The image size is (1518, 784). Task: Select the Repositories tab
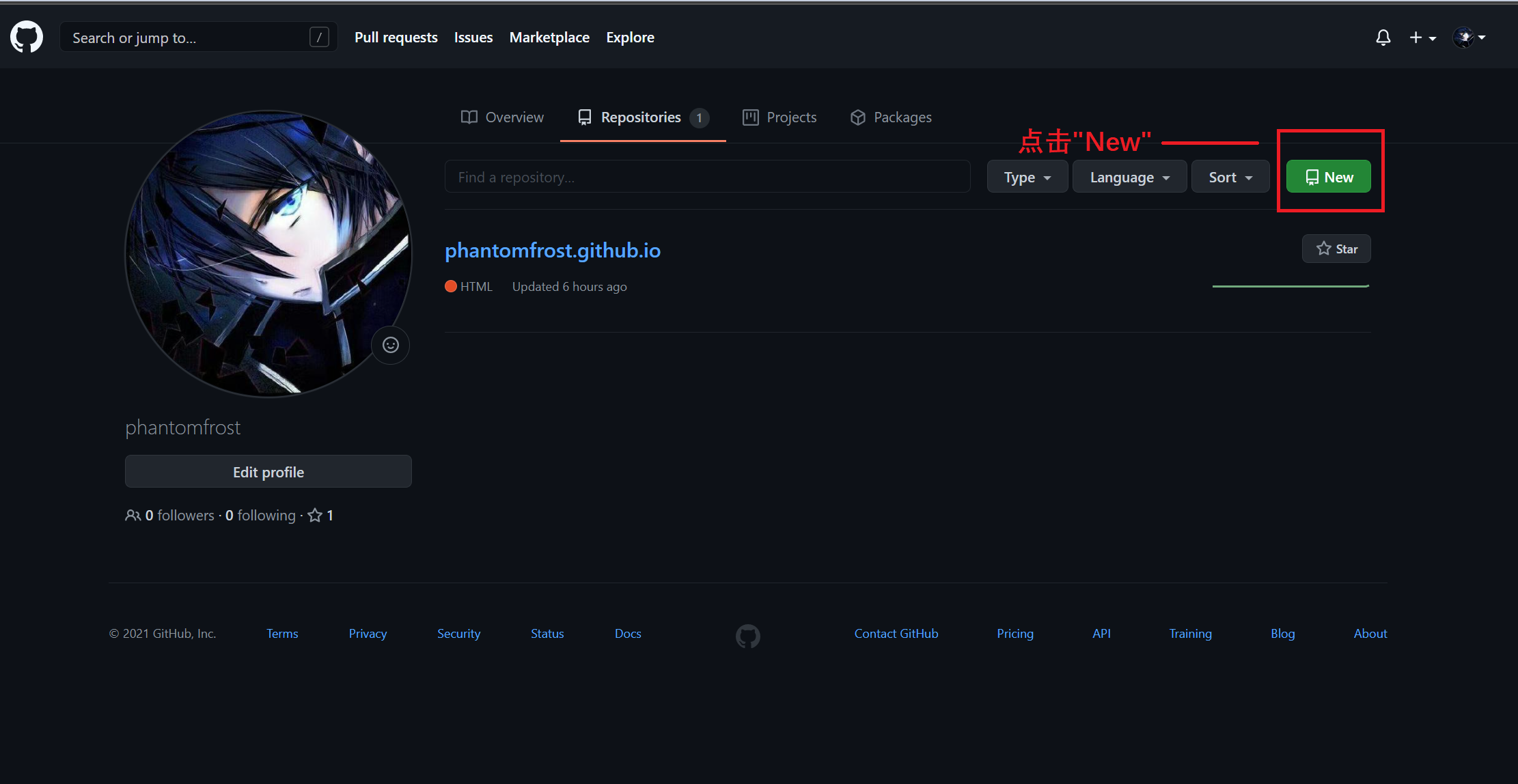point(643,117)
